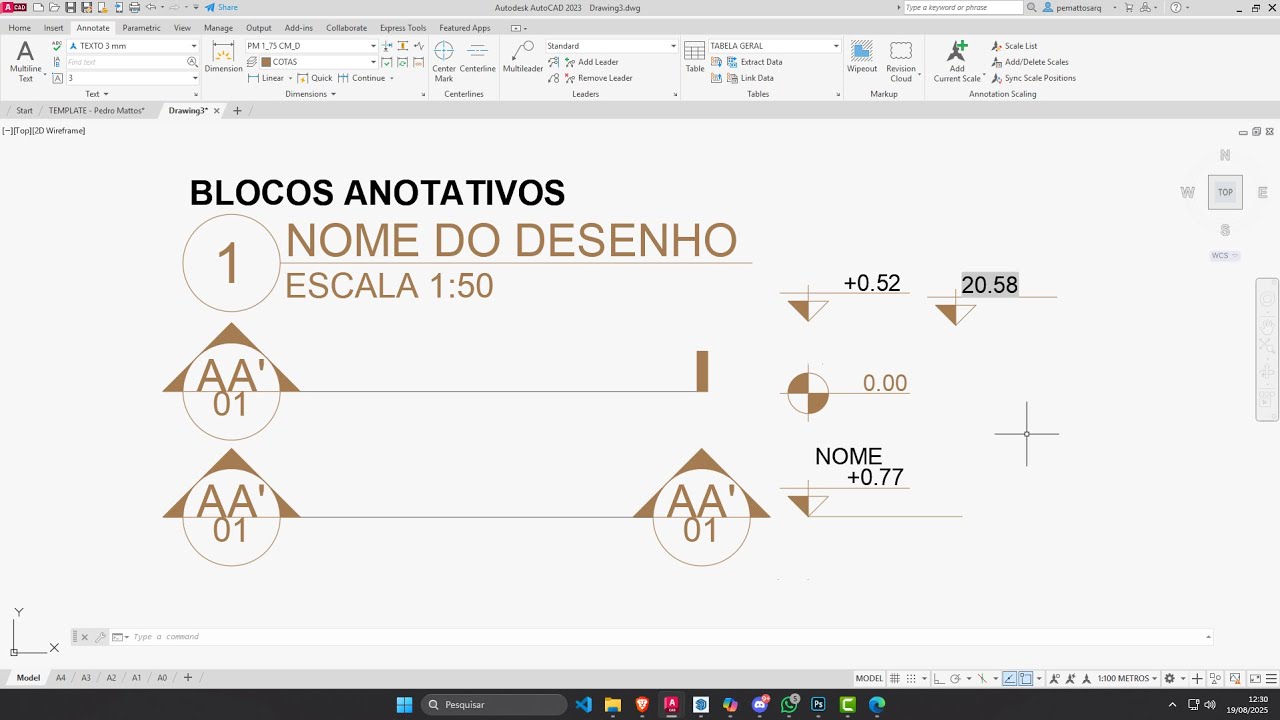The width and height of the screenshot is (1280, 720).
Task: Expand the Dimensions panel
Action: 310,94
